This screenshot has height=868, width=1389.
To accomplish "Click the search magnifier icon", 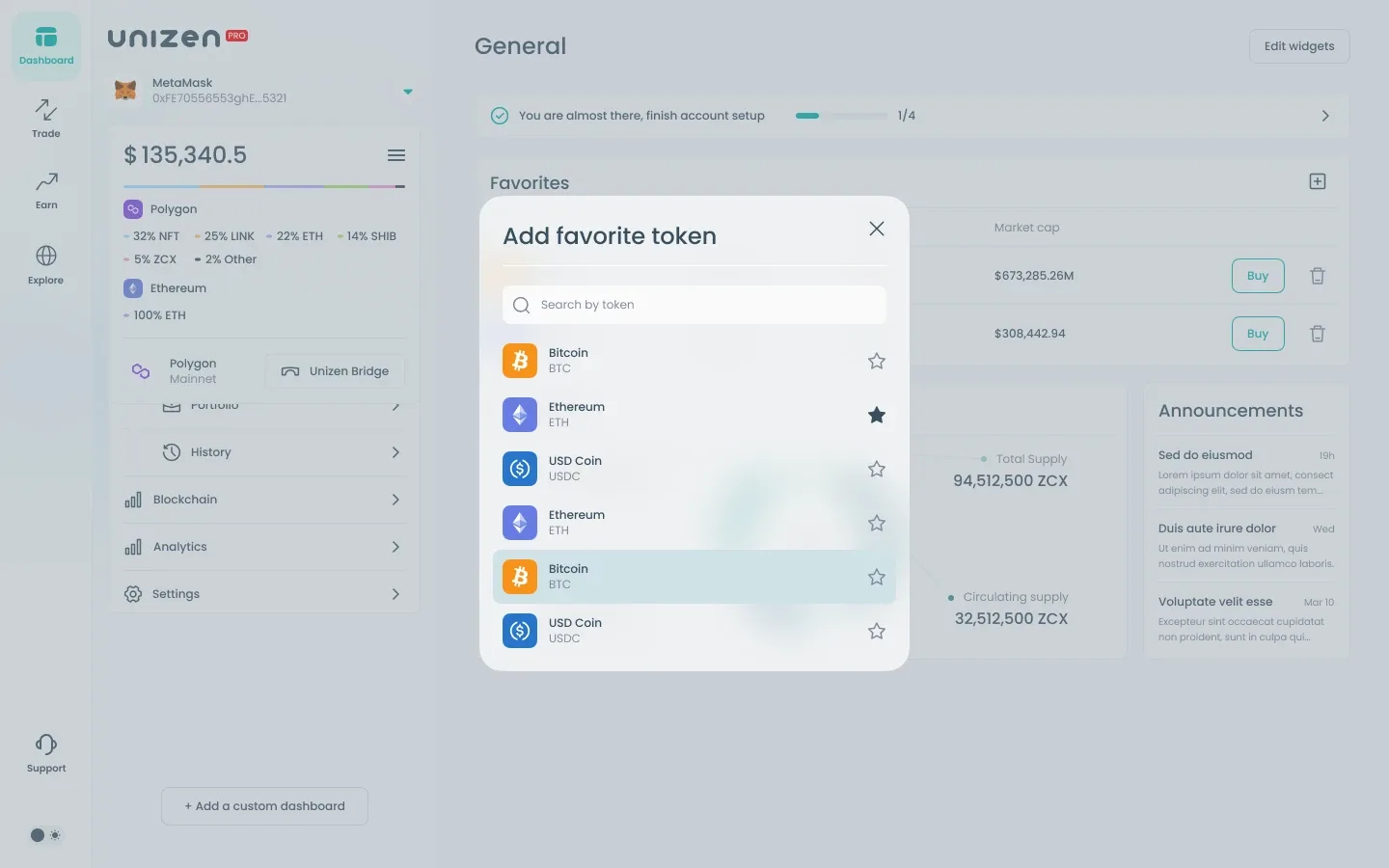I will coord(522,305).
